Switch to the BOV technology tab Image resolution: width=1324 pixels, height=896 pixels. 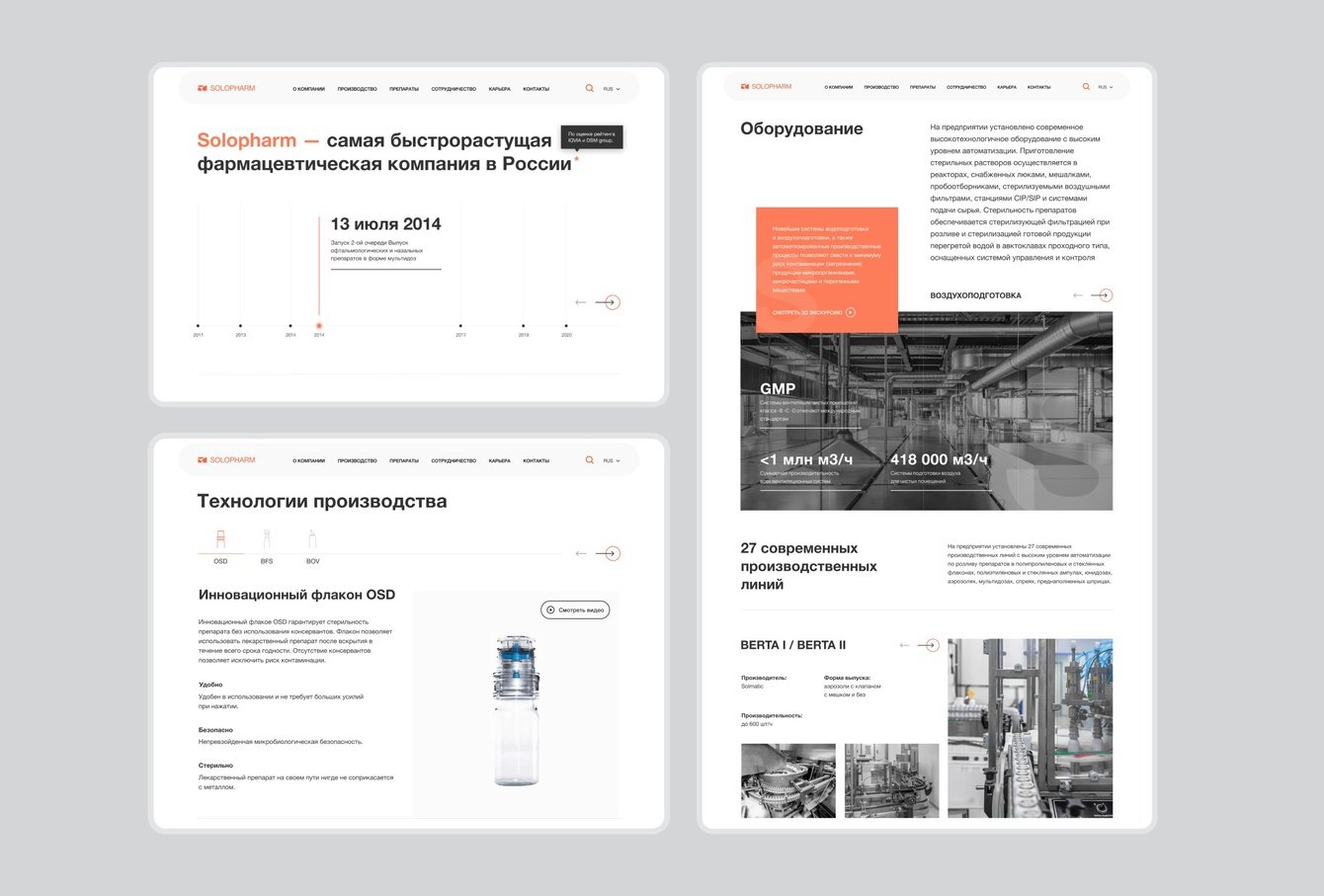[312, 546]
